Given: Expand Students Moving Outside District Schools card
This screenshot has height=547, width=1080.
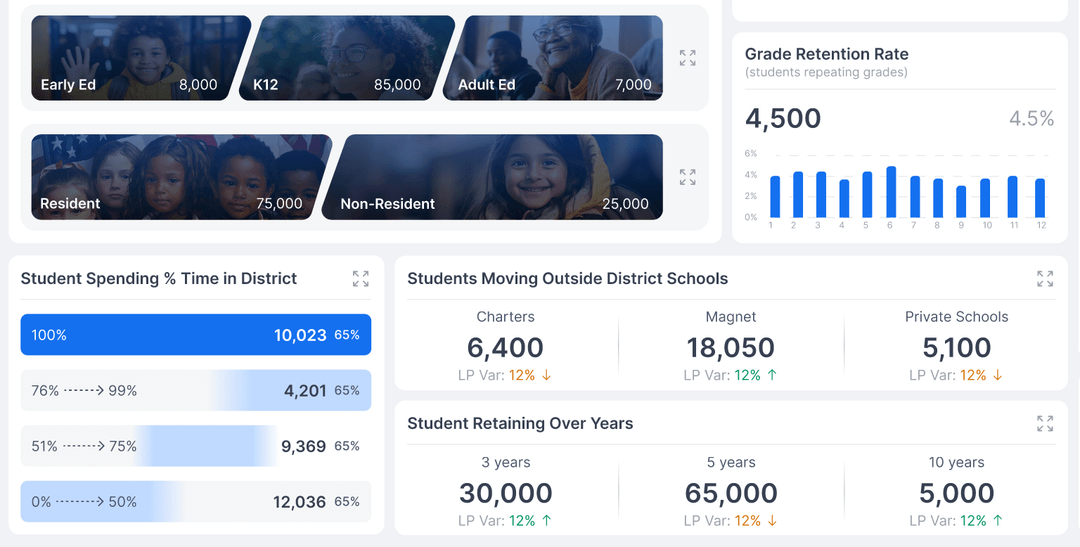Looking at the screenshot, I should coord(1045,279).
